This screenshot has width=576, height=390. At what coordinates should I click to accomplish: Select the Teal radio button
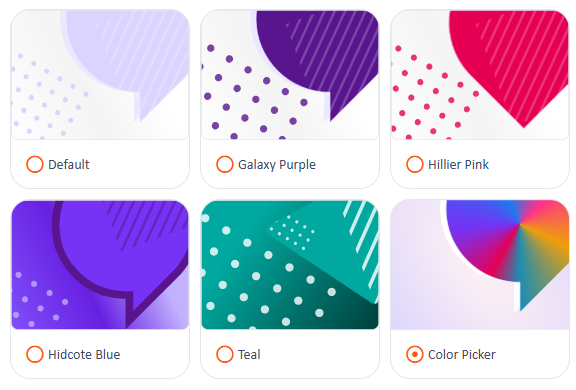224,354
